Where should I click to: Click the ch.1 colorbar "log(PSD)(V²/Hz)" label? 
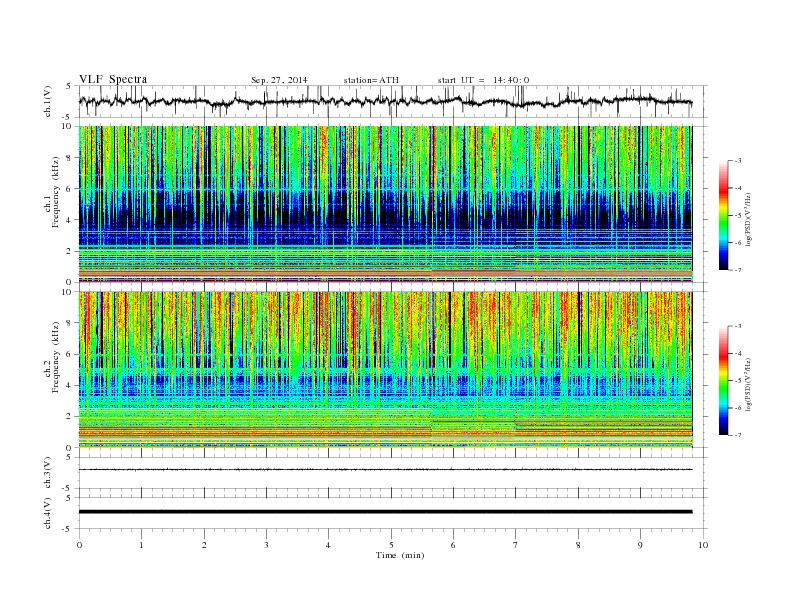tap(748, 220)
